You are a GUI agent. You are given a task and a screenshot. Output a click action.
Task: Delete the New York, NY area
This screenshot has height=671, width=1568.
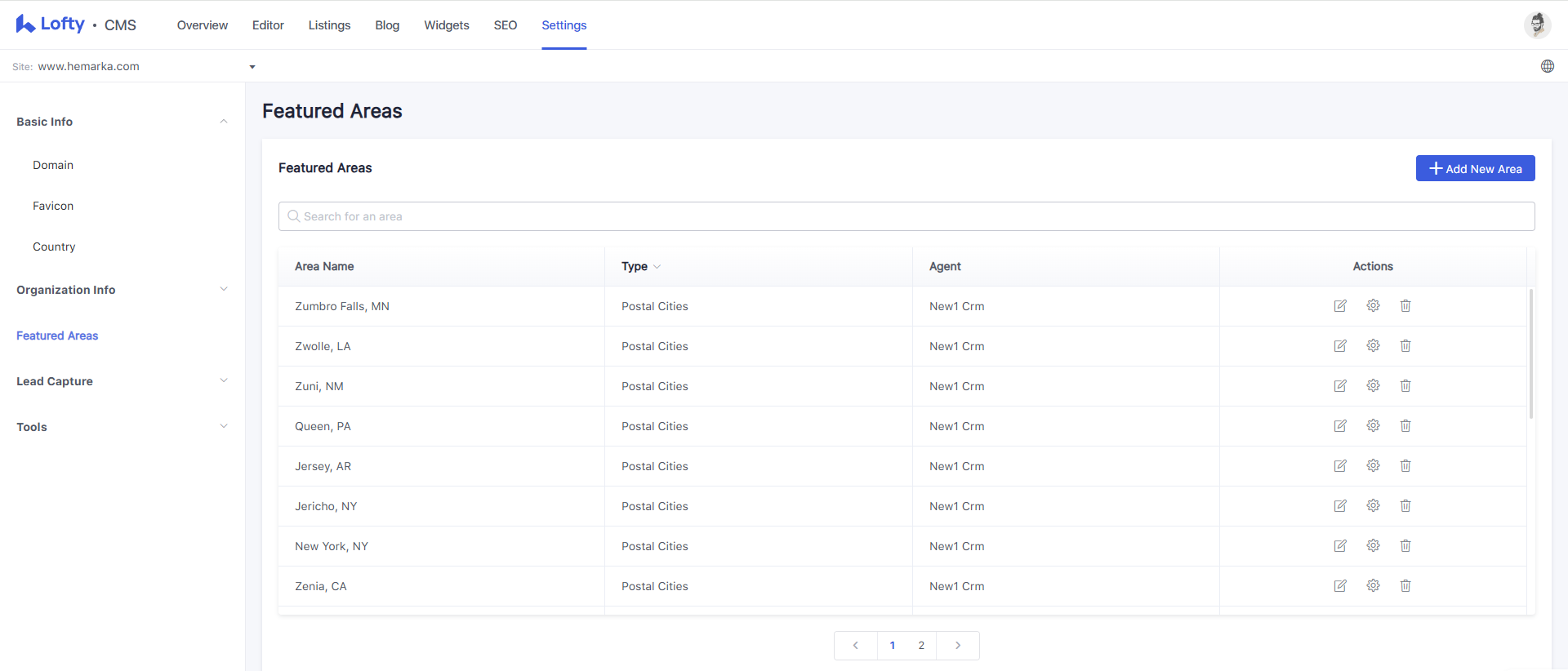(1405, 545)
